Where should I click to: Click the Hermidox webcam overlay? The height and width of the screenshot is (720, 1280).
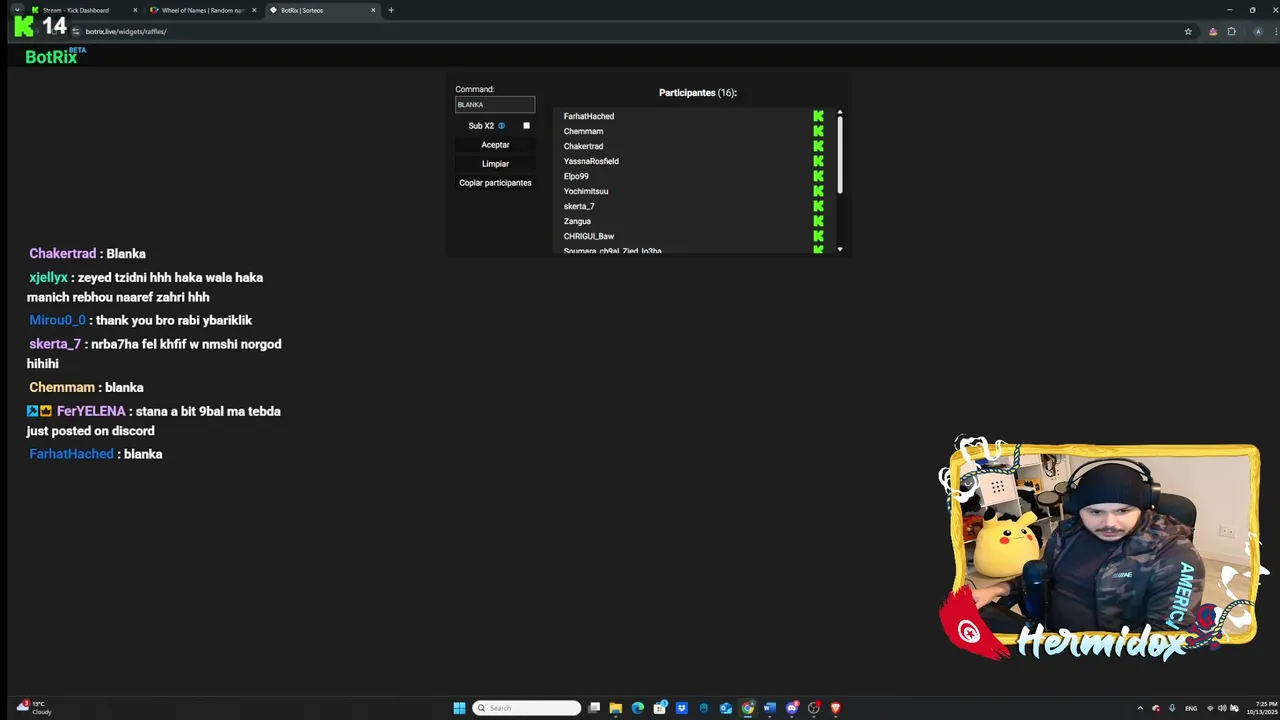pyautogui.click(x=1103, y=550)
